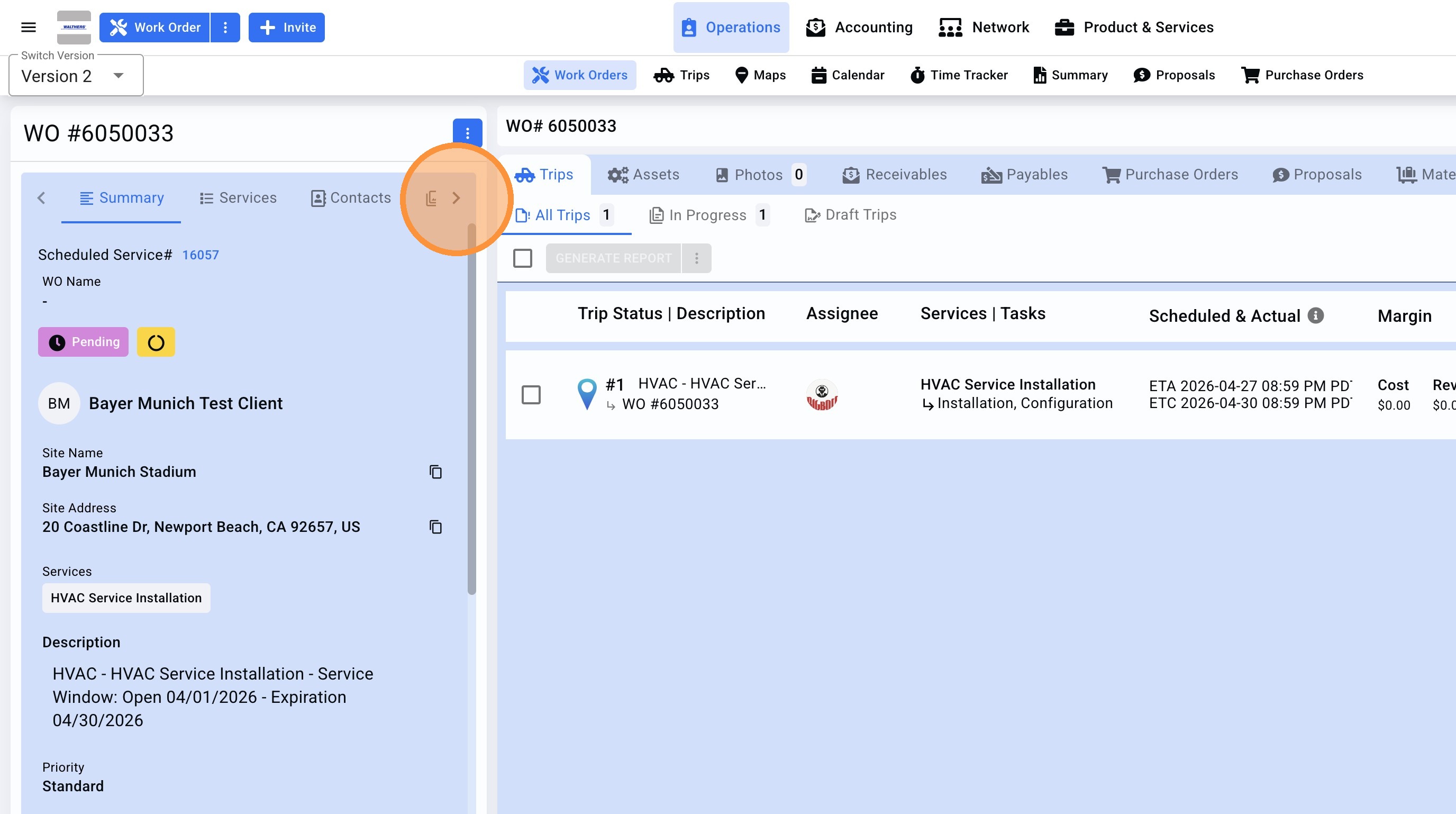Click the assignee avatar for trip #1

pos(822,395)
